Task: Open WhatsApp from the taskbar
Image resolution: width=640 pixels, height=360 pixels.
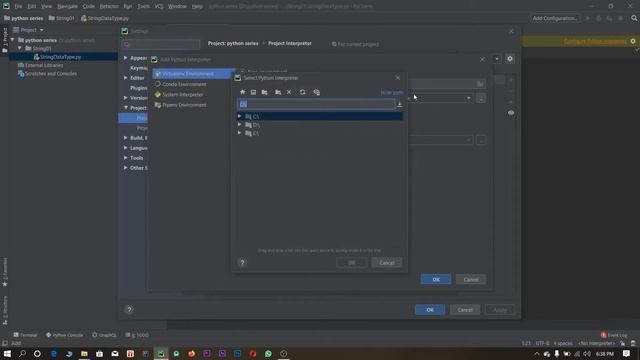Action: [268, 353]
